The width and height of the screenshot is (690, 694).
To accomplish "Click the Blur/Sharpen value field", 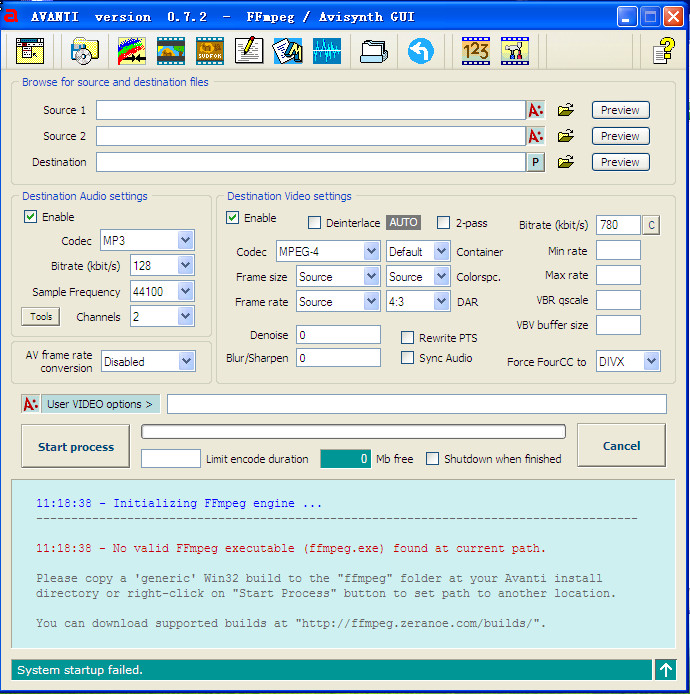I will click(338, 358).
